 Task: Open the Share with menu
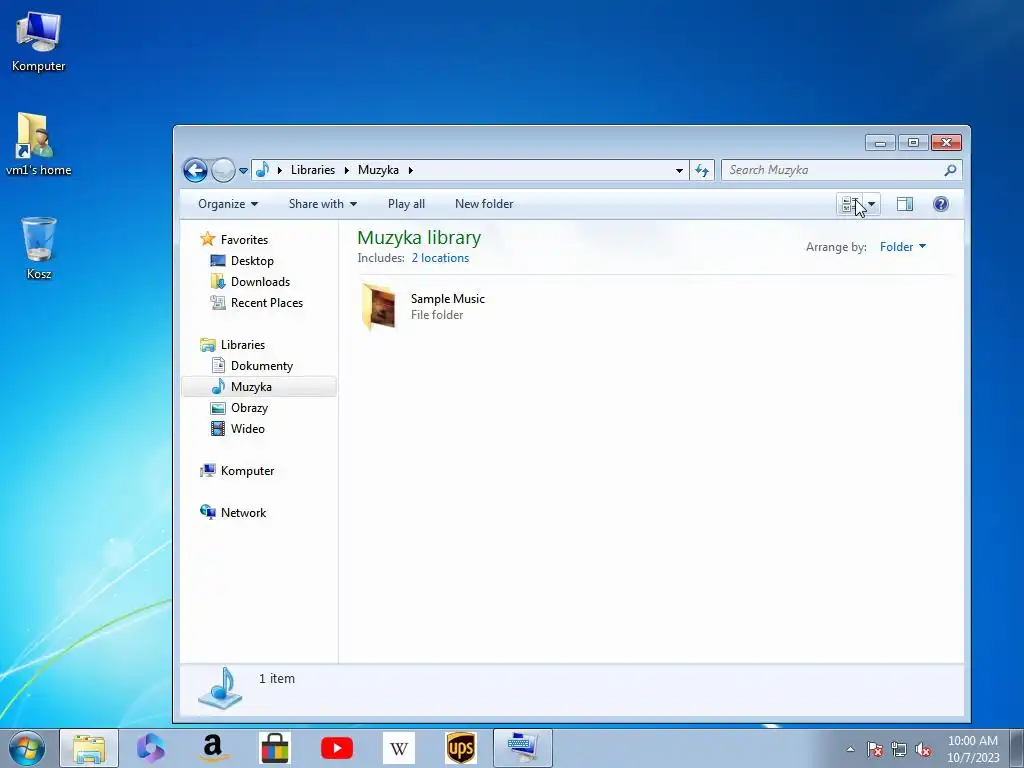pyautogui.click(x=323, y=204)
